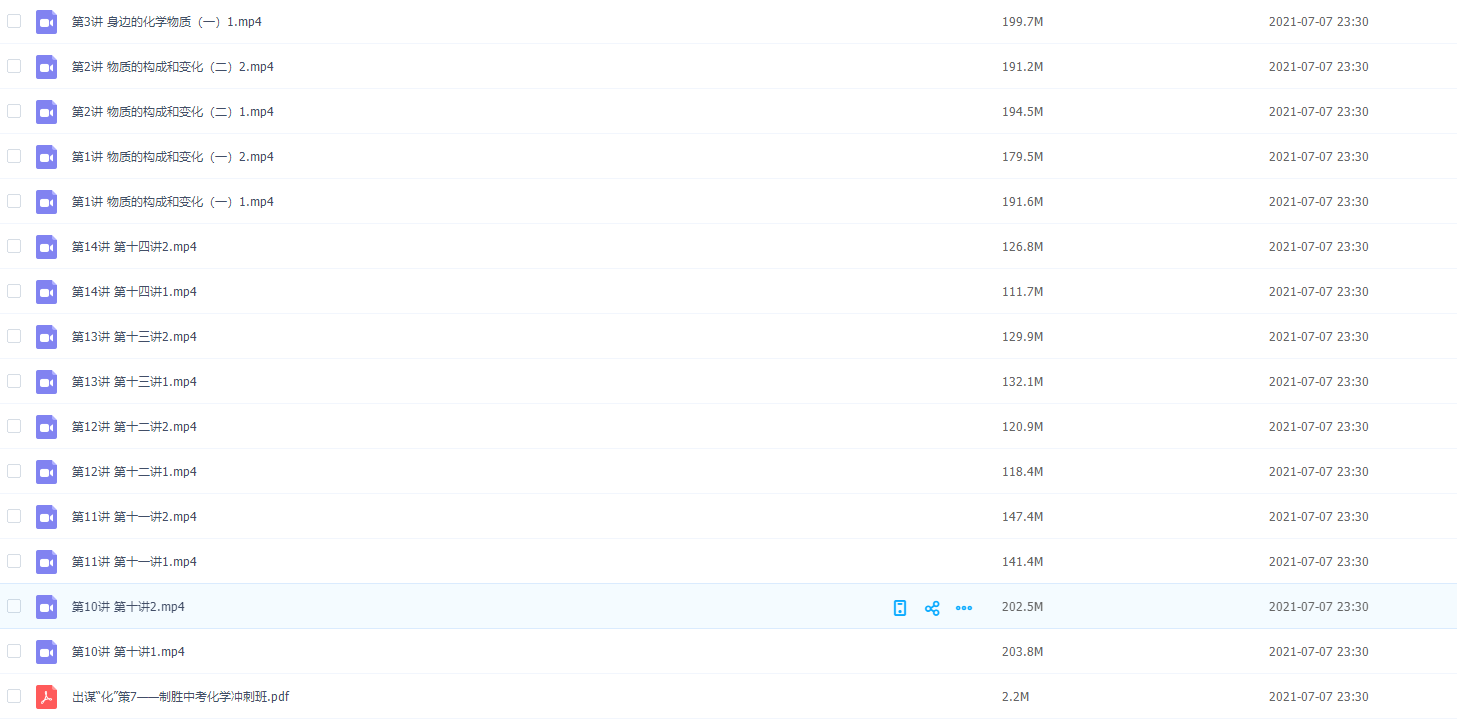Click video icon for 第12讲 第十二讲1.mp4
Screen dimensions: 1457x719
46,472
